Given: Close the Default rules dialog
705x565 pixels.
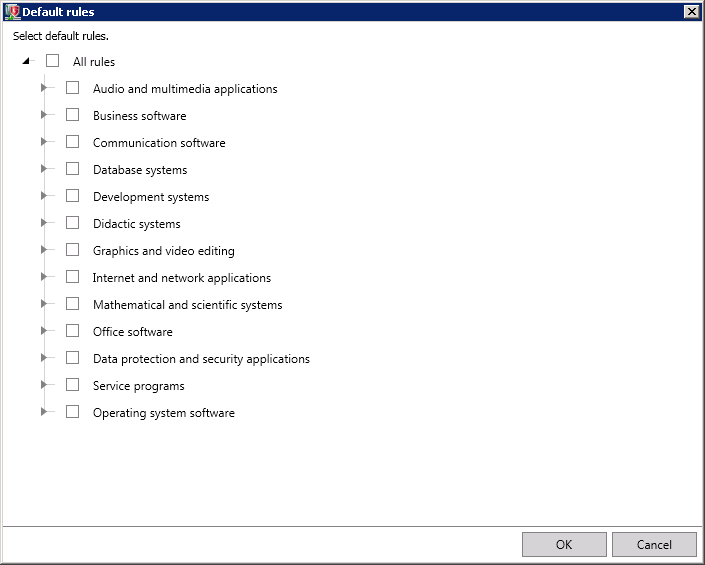Looking at the screenshot, I should [x=691, y=12].
